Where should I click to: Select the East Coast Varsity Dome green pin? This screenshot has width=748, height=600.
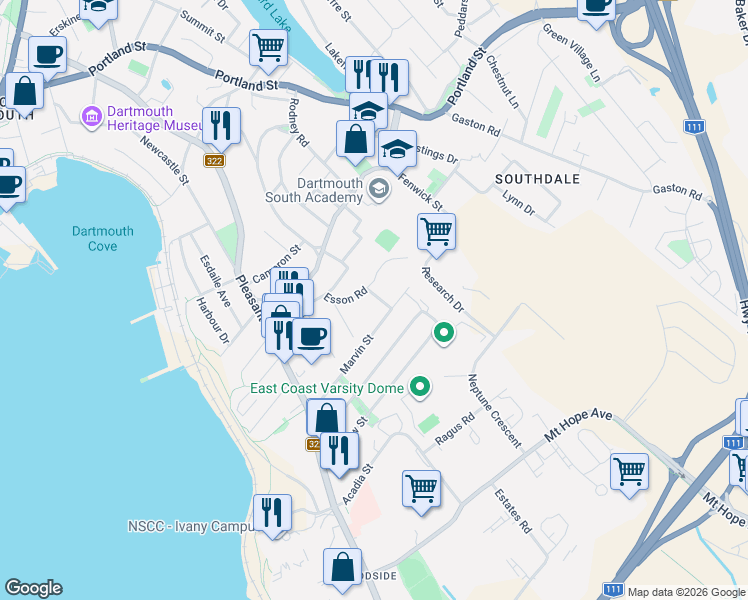(x=420, y=387)
